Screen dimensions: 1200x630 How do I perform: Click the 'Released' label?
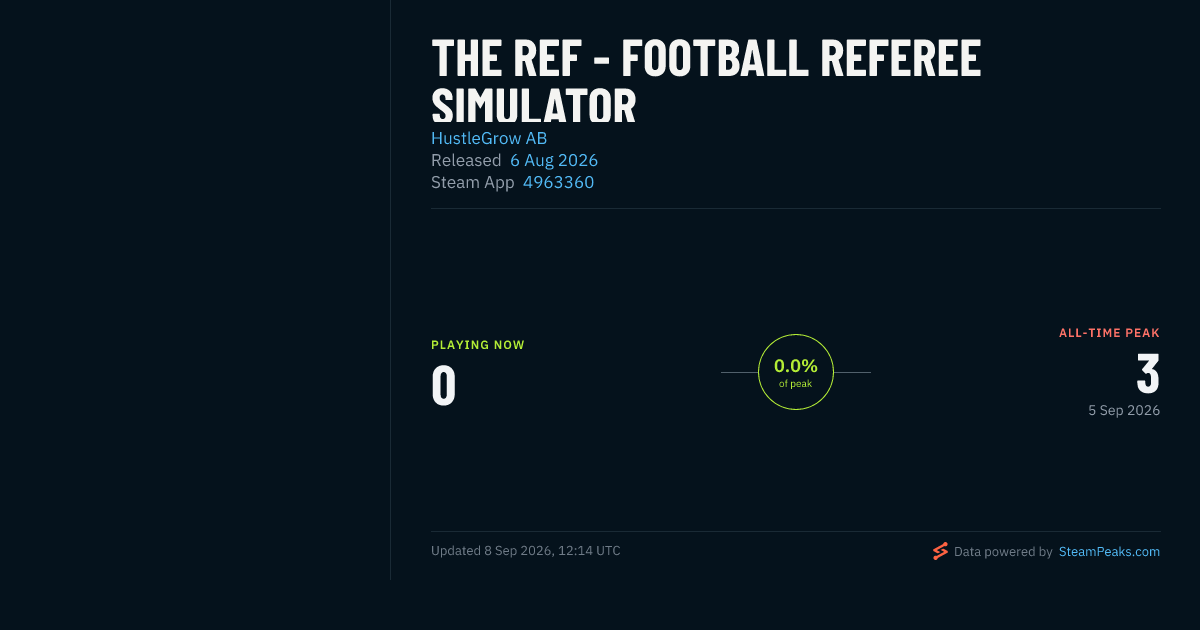pos(466,160)
